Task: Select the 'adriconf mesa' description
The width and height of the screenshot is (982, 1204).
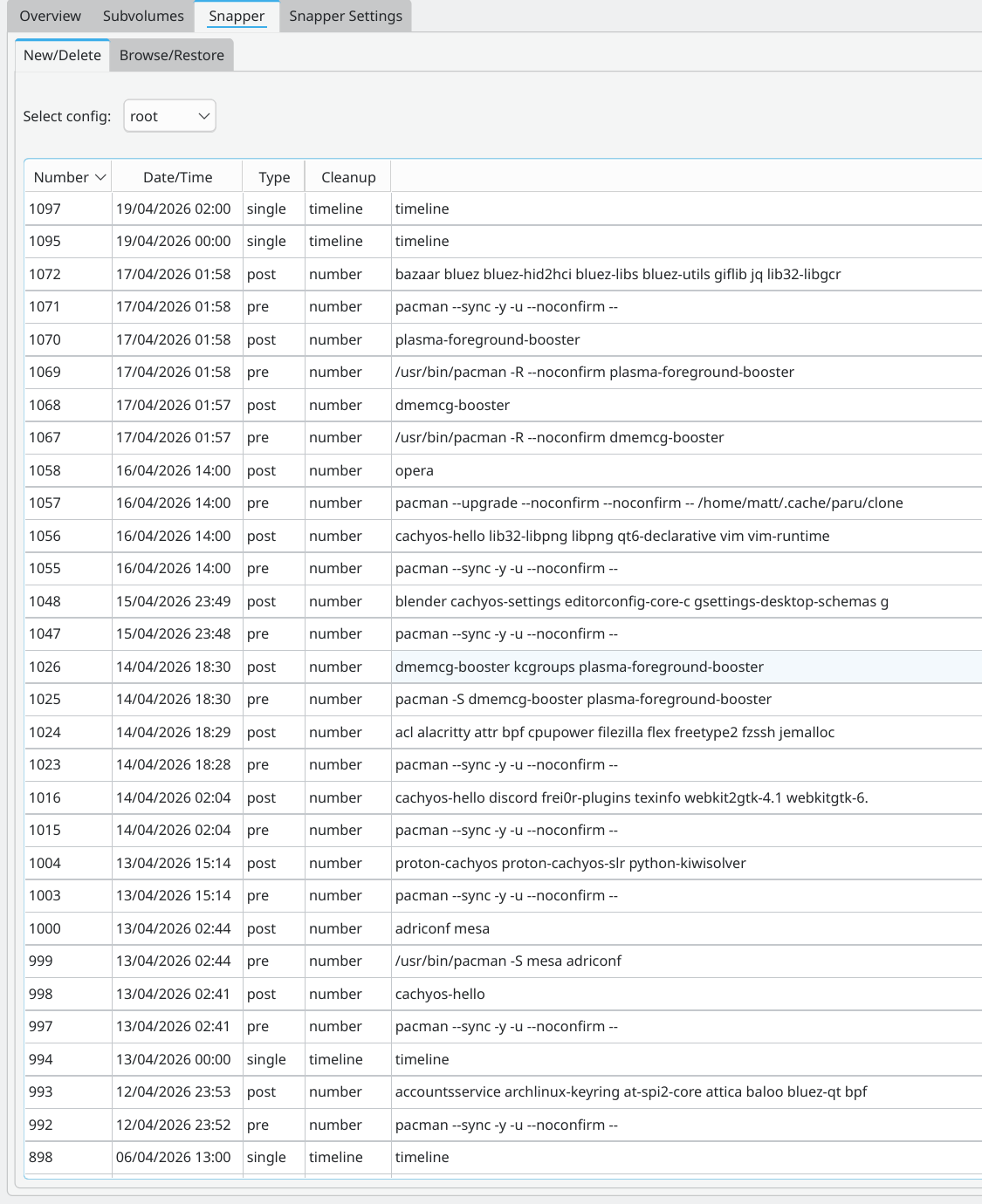Action: (x=442, y=928)
